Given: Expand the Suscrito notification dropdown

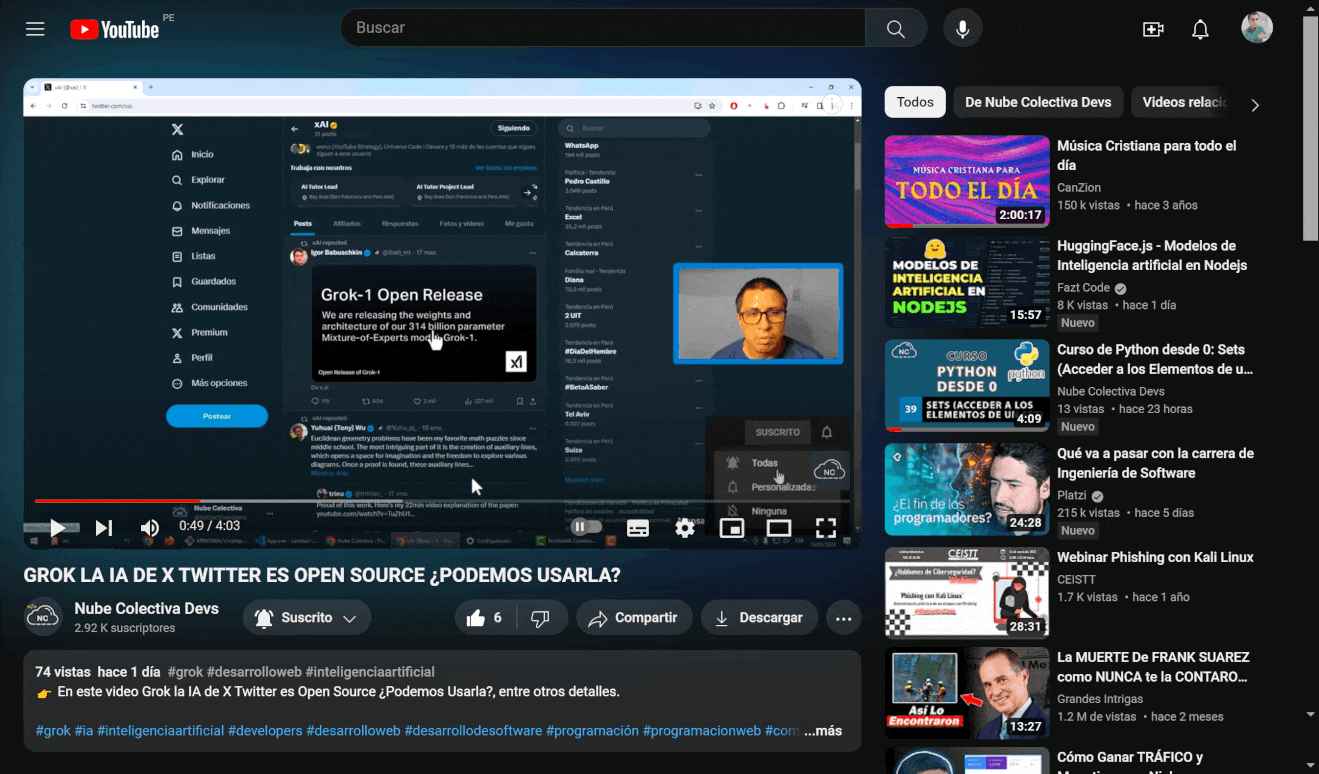Looking at the screenshot, I should pyautogui.click(x=307, y=618).
